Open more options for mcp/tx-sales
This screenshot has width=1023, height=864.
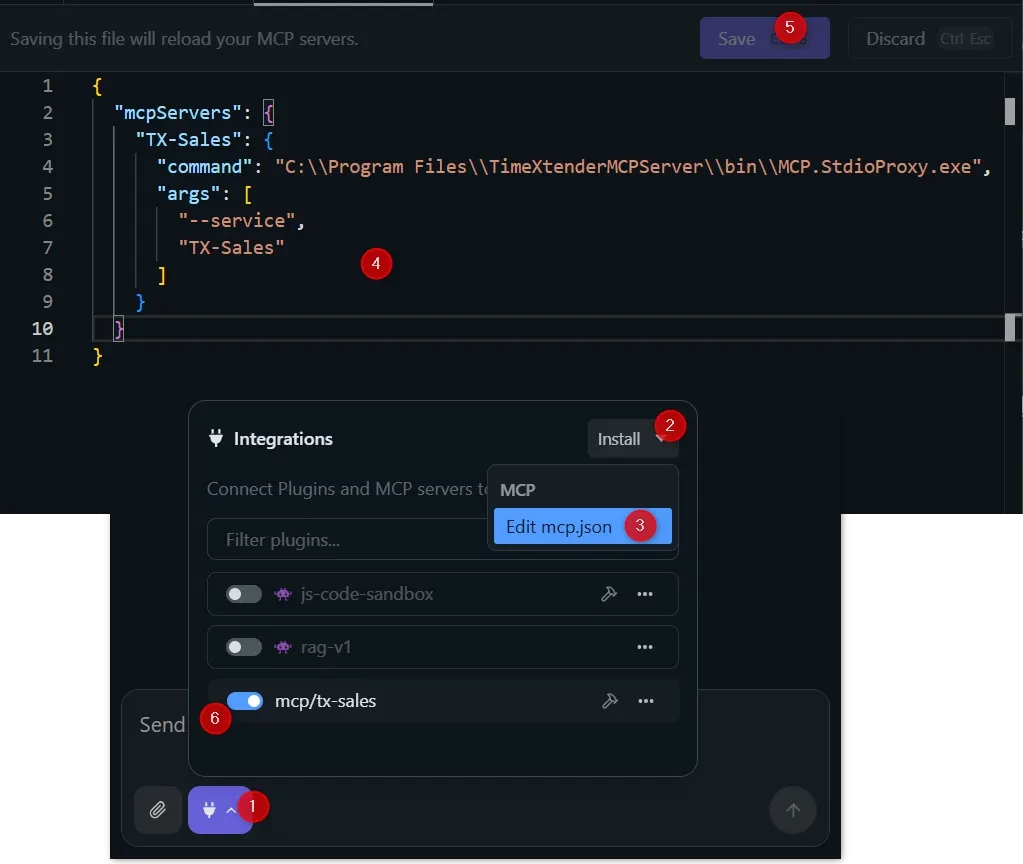coord(645,701)
